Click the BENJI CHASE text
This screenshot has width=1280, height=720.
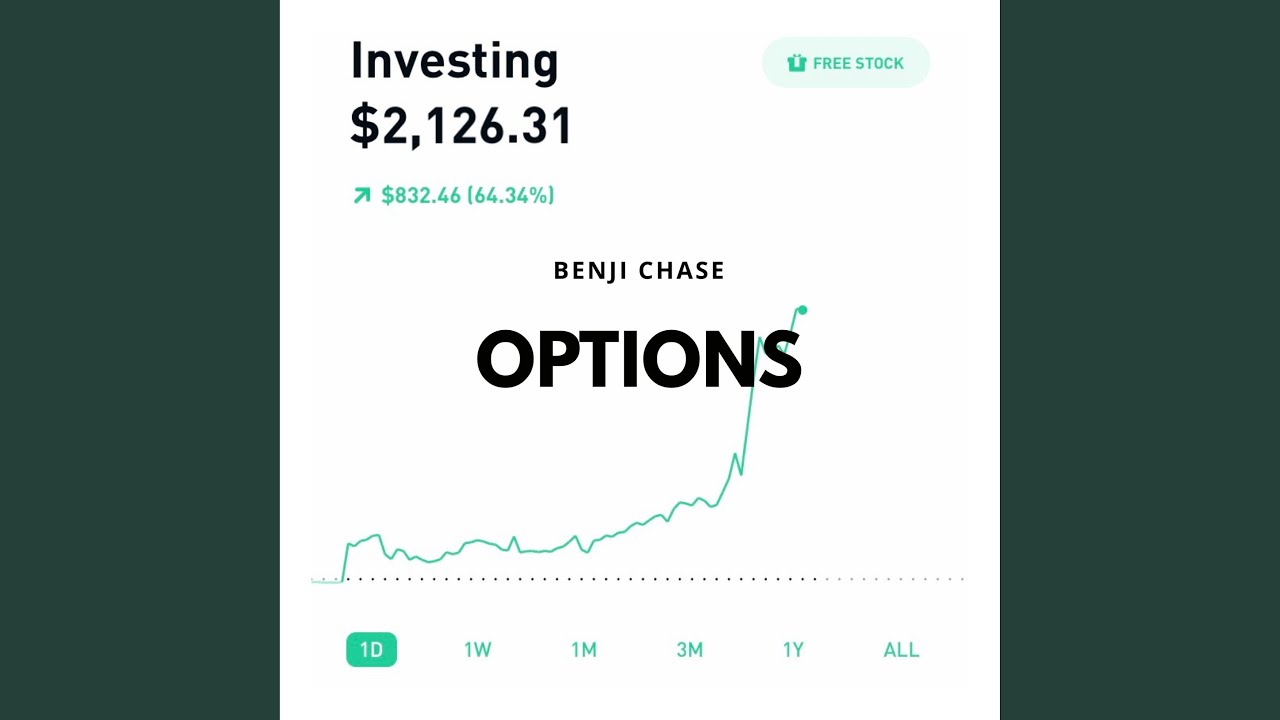[639, 271]
